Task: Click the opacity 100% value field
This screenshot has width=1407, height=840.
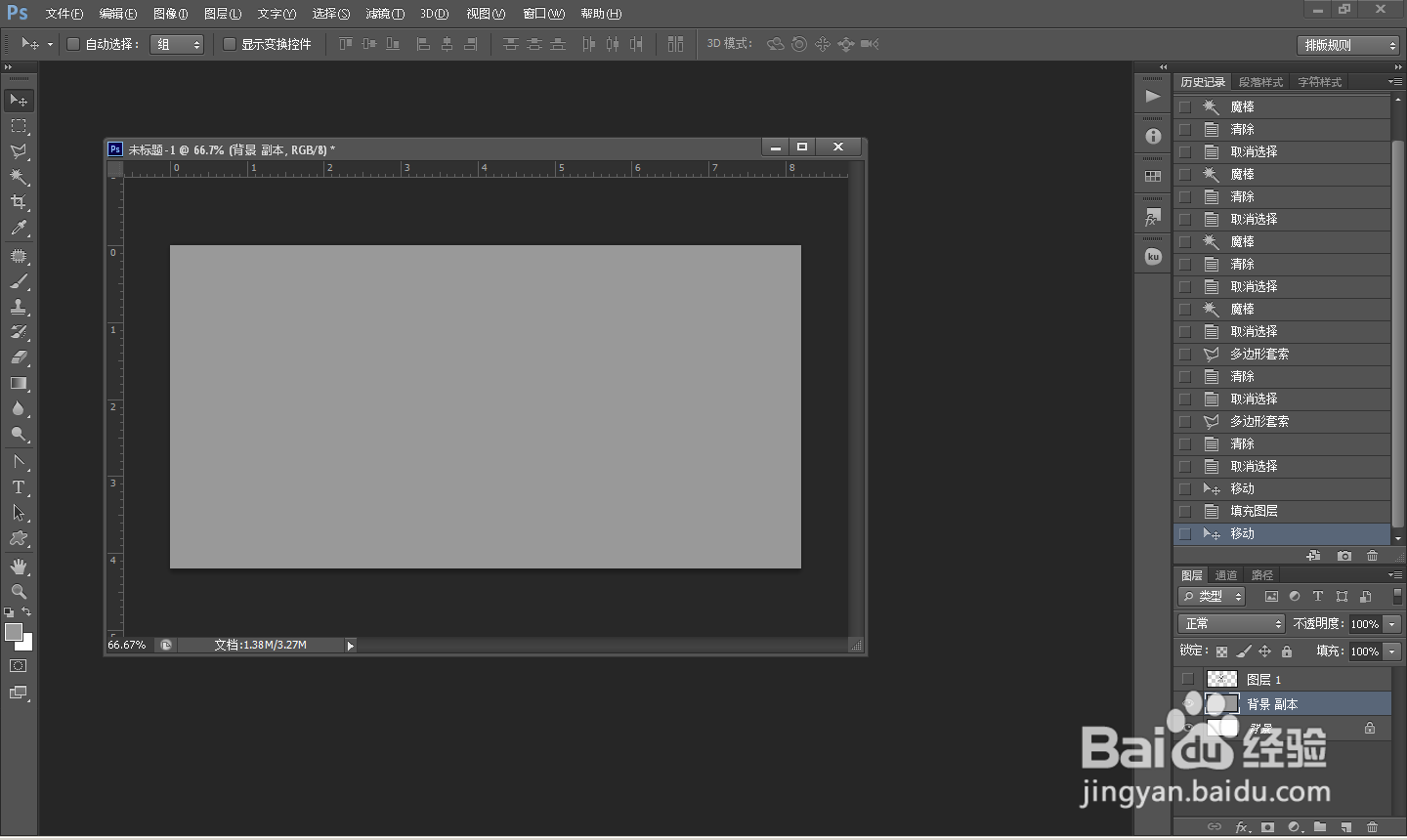Action: point(1365,624)
